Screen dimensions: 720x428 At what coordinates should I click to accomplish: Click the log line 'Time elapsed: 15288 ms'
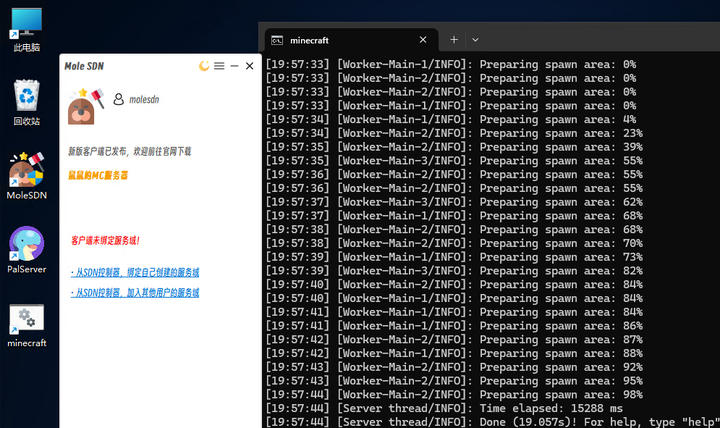point(444,408)
